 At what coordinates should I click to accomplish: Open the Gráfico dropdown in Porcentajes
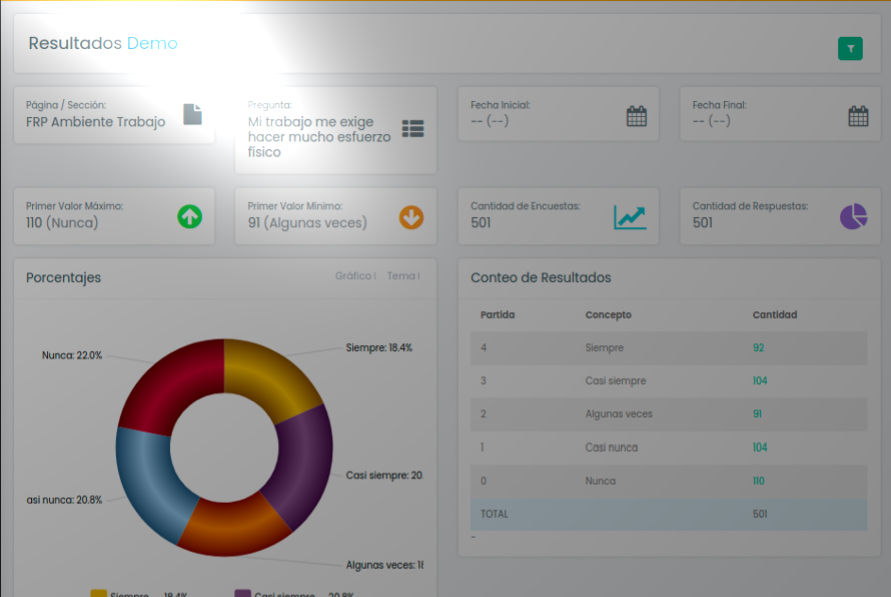355,276
